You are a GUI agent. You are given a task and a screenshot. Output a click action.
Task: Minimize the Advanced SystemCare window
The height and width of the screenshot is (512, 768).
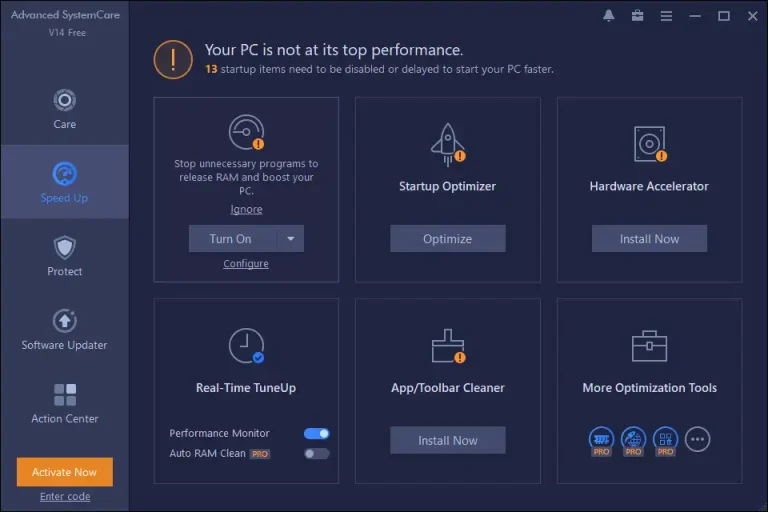tap(695, 16)
